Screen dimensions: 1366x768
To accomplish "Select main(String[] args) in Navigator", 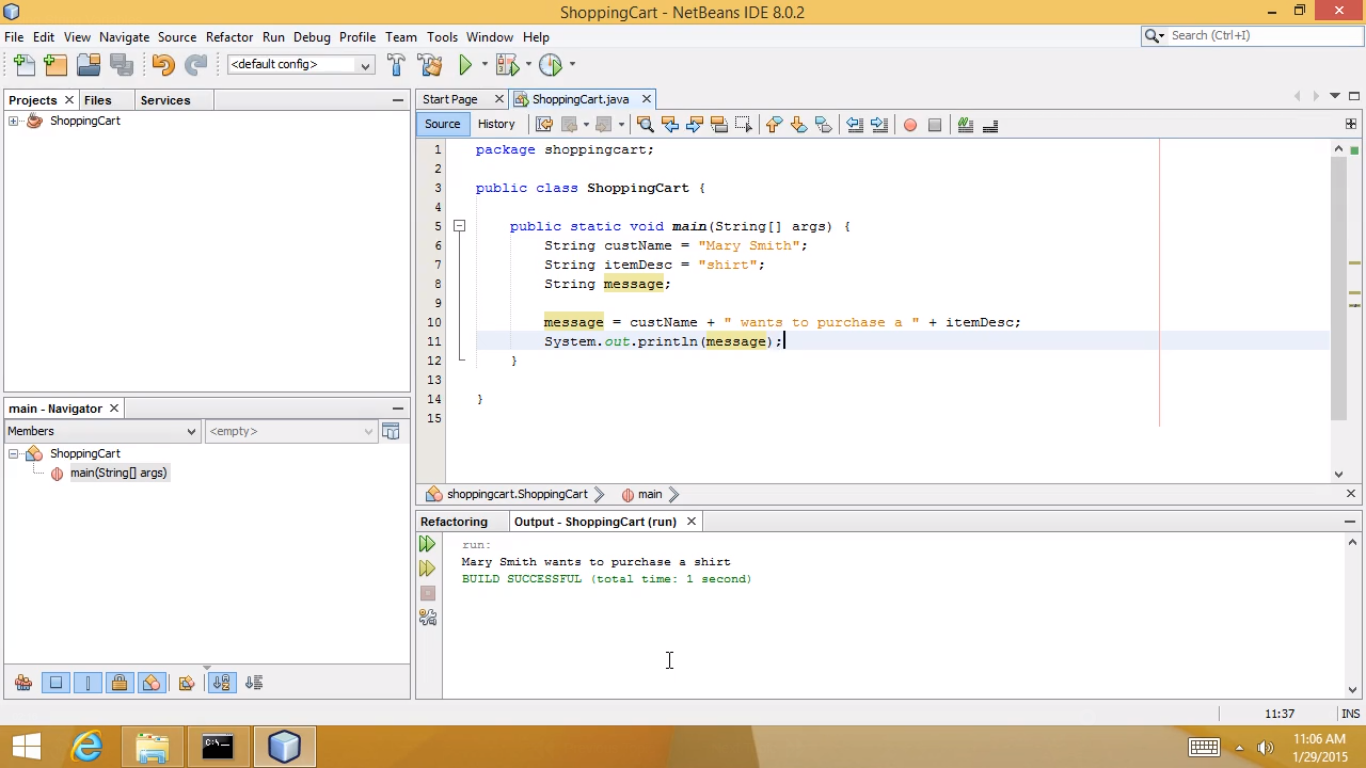I will (x=118, y=473).
